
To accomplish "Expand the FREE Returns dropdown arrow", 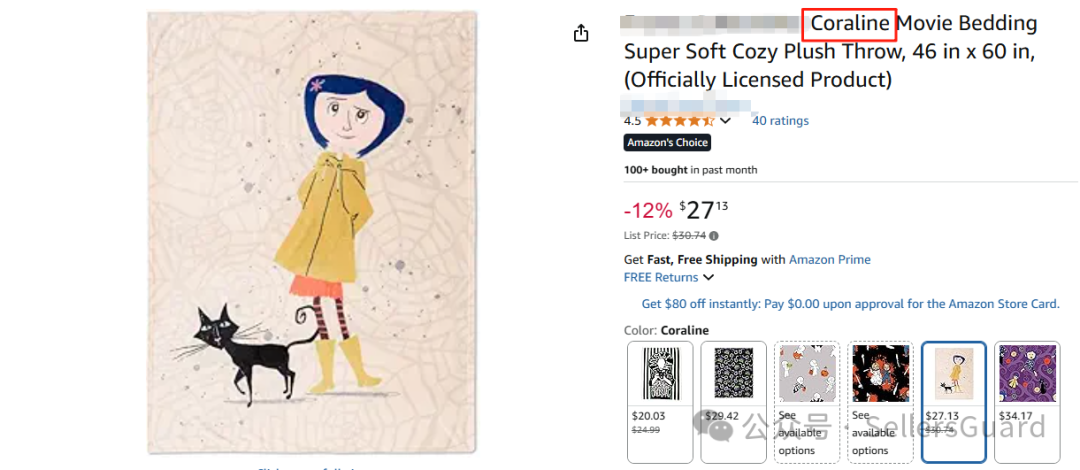I will 708,278.
